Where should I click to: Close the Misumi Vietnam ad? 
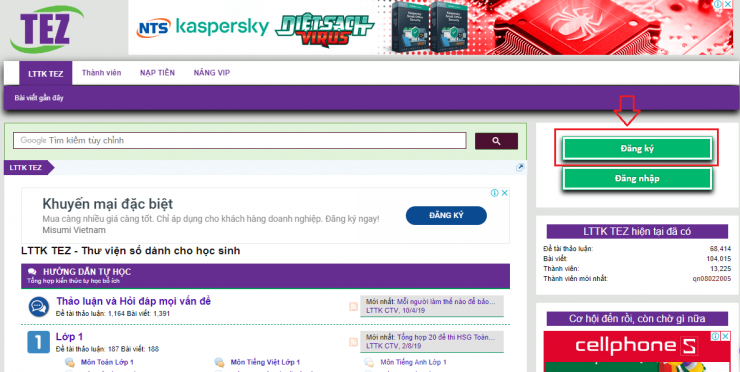[x=505, y=193]
